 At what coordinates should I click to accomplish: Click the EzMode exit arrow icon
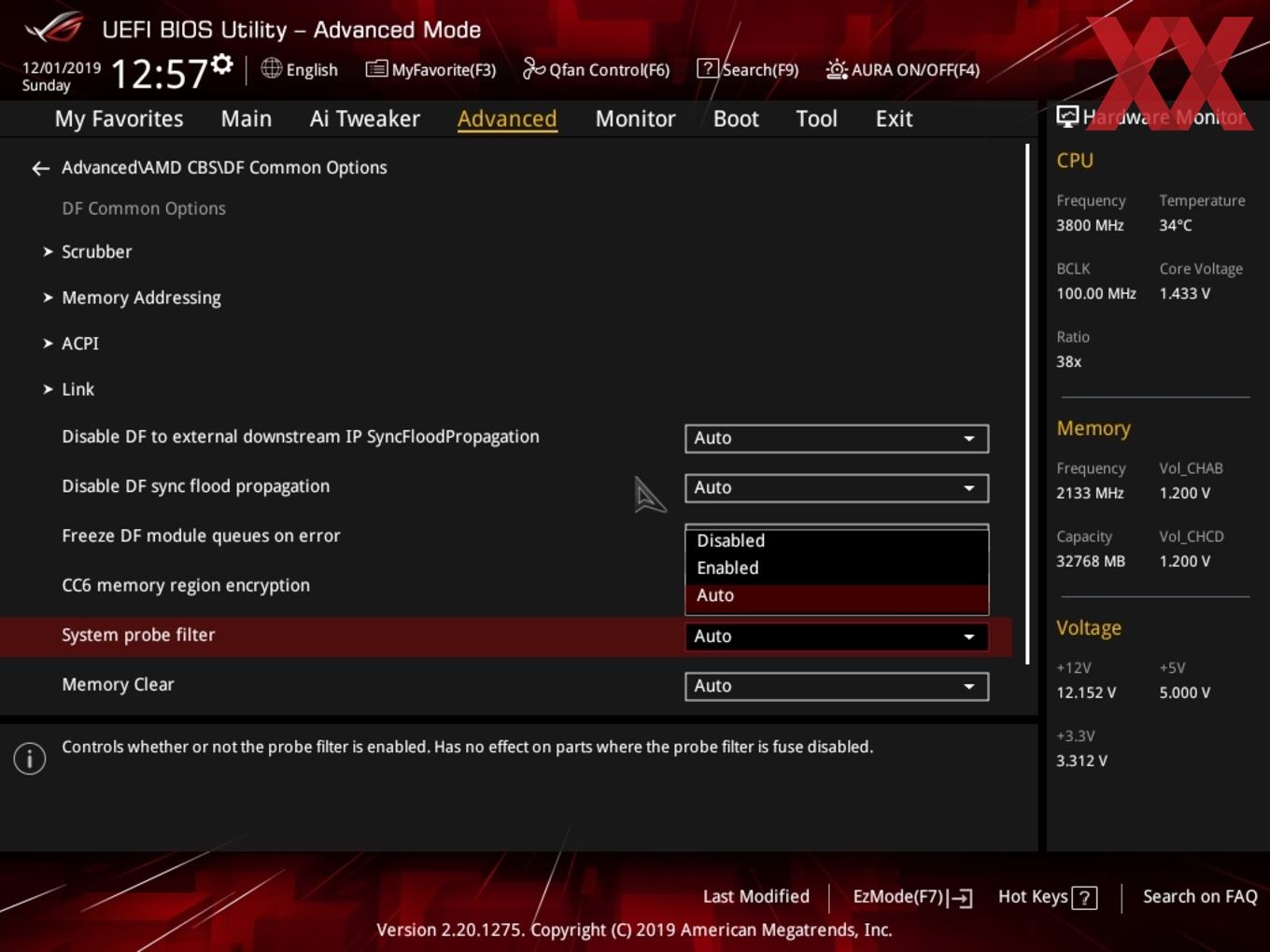pos(960,898)
